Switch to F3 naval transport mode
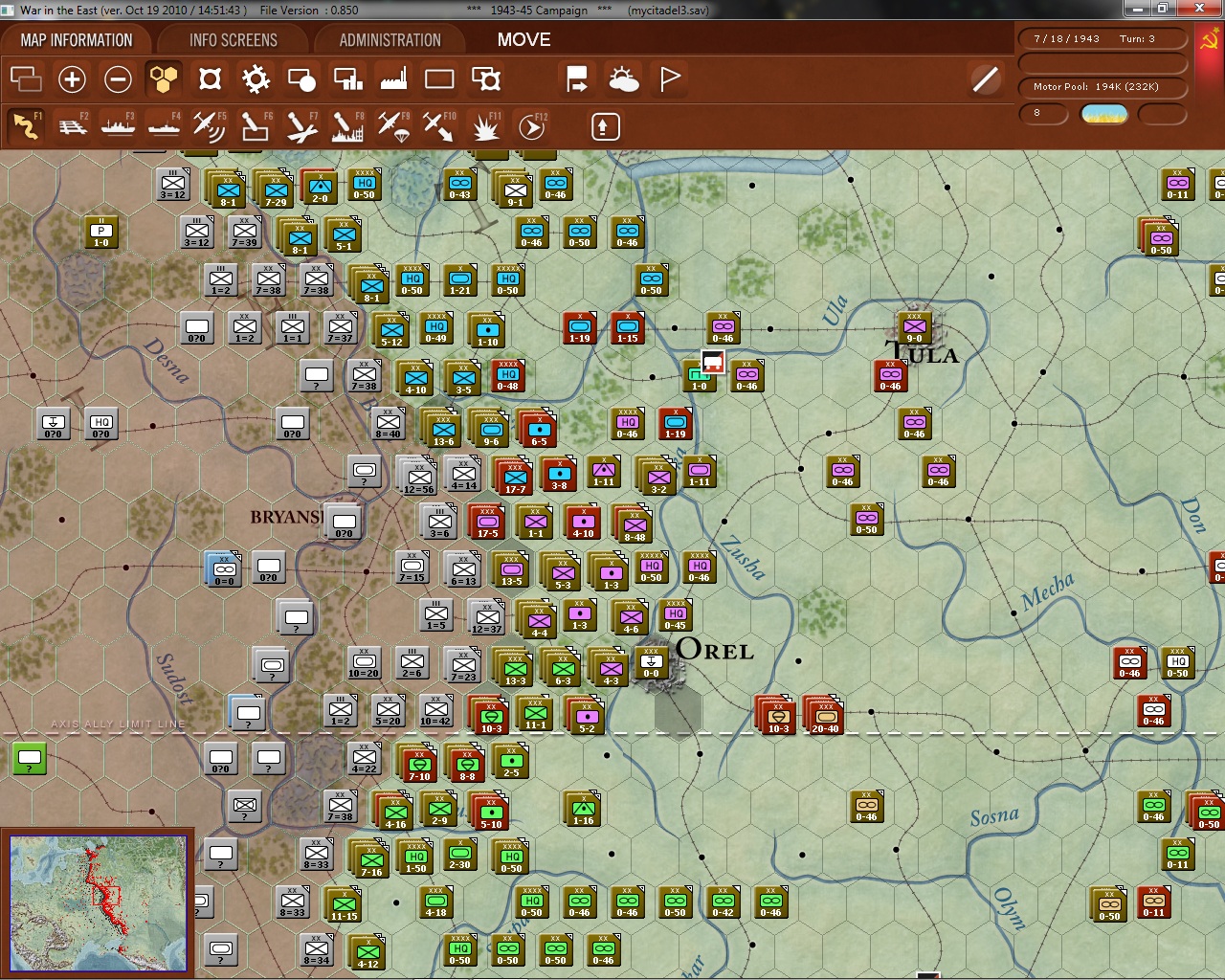 [118, 126]
